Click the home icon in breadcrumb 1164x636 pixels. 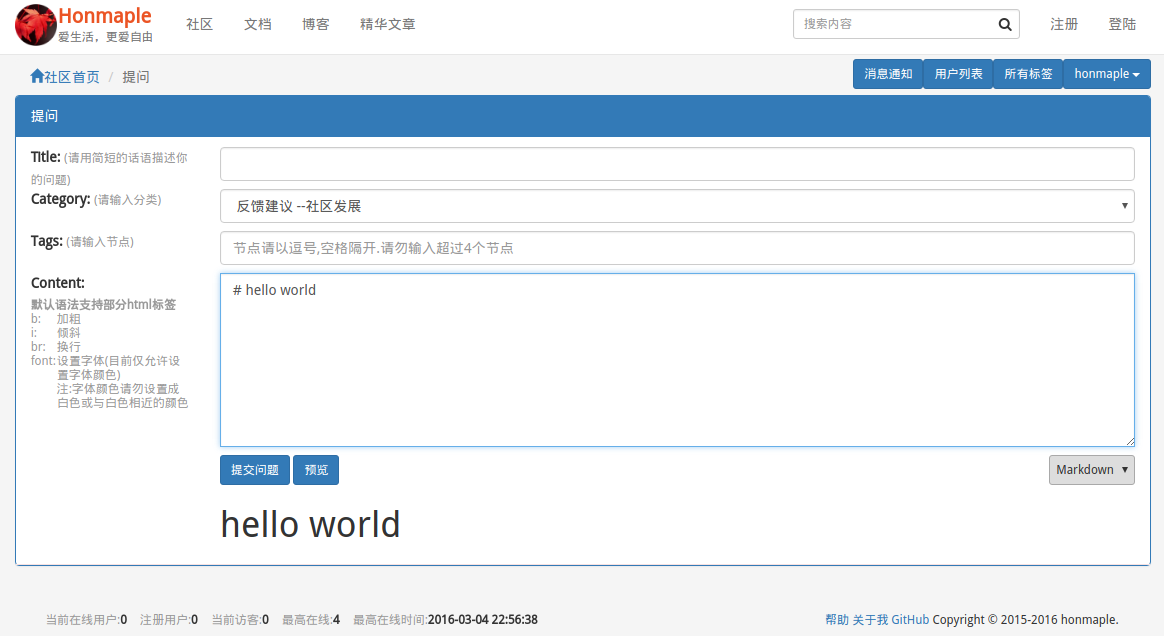(x=36, y=76)
